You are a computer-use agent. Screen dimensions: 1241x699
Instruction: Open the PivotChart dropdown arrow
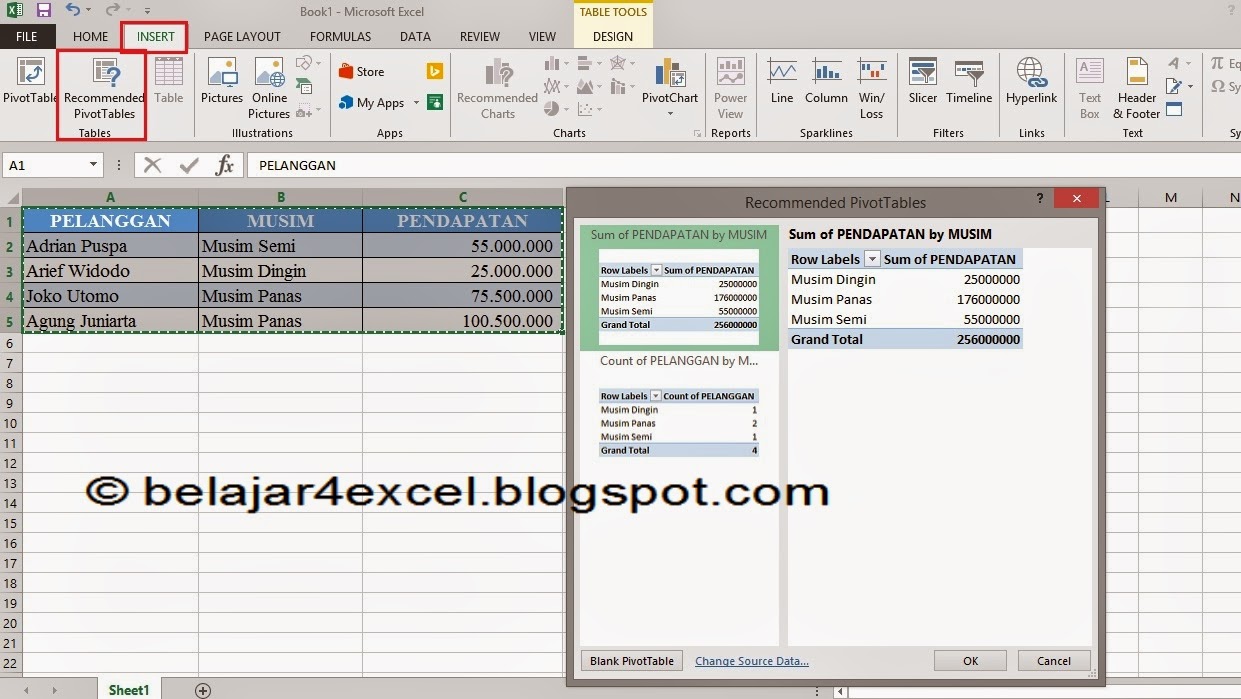670,114
